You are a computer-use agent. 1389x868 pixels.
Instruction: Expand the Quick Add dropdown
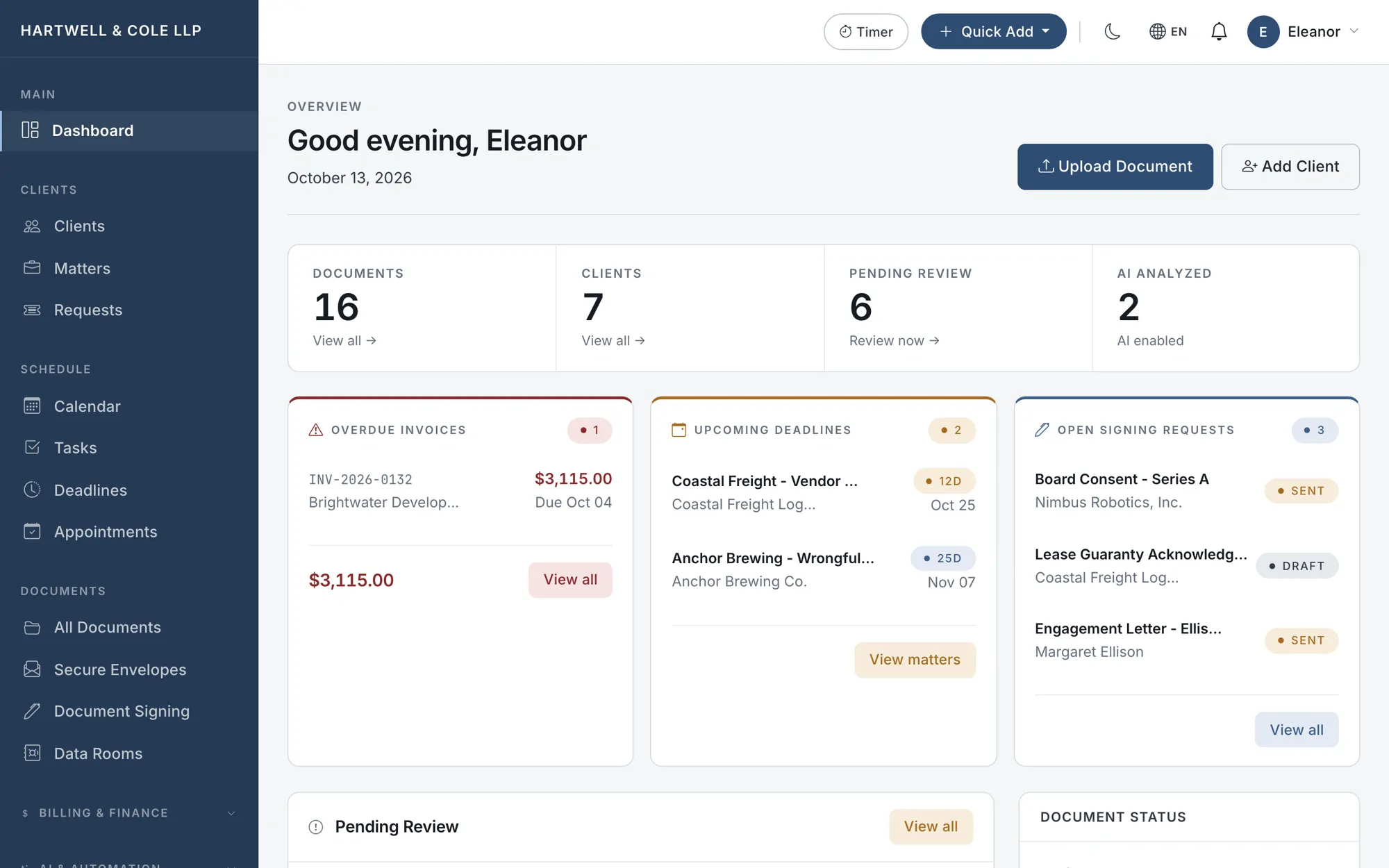pyautogui.click(x=993, y=31)
